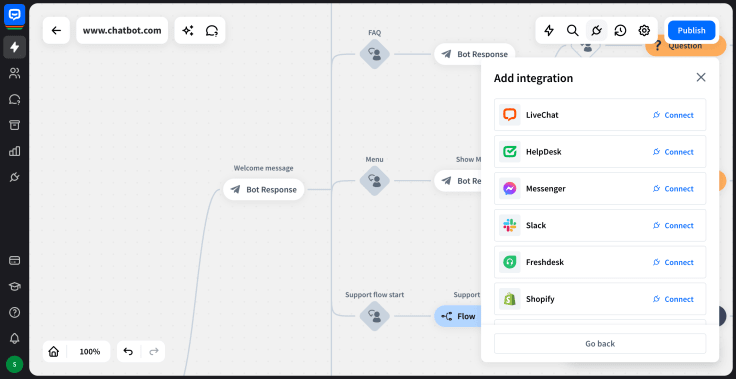
Task: Click the redo arrow
Action: [x=153, y=351]
